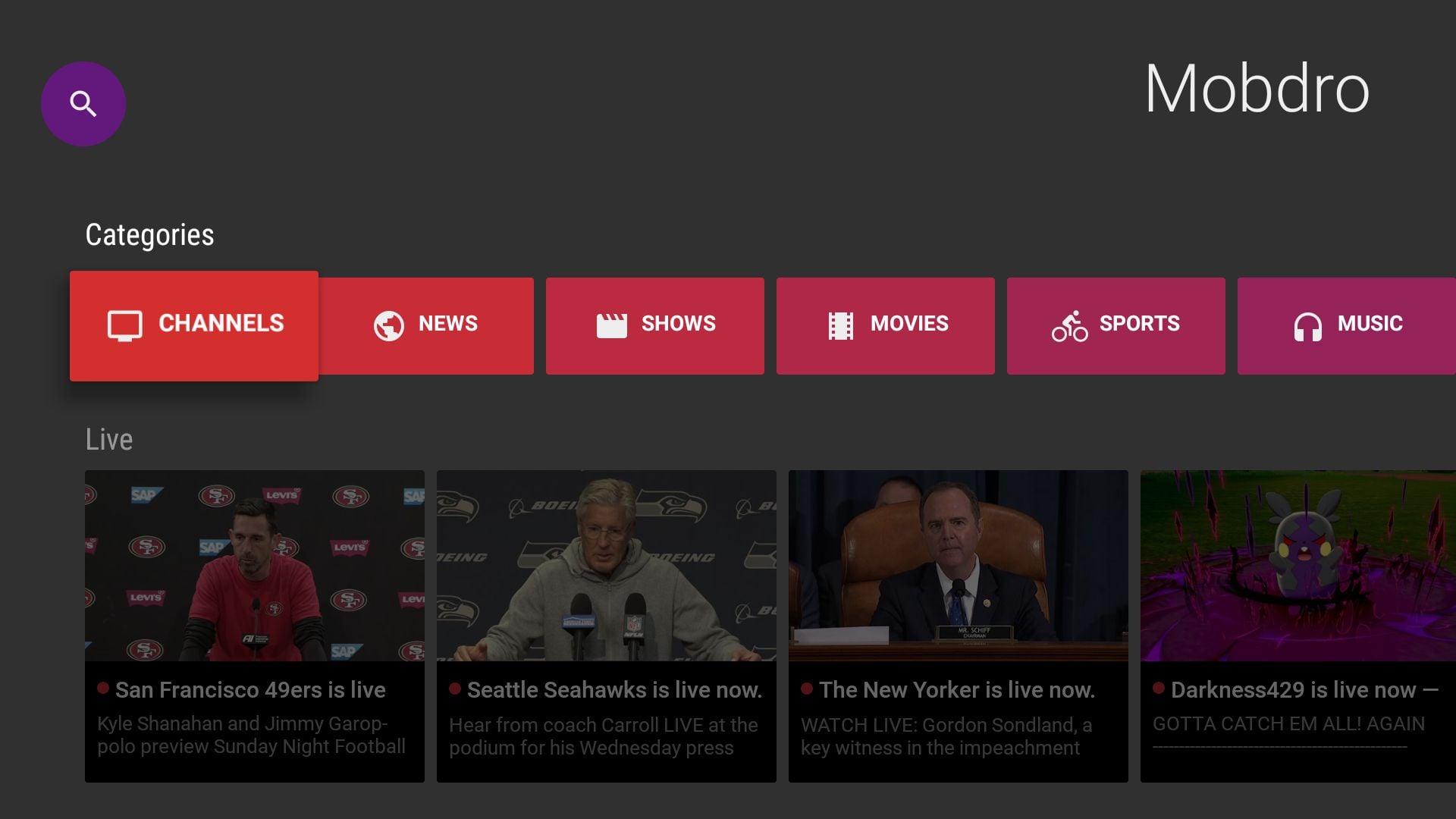Click 'Seattle Seahawks is live now.' title
Screen dimensions: 1456x819
click(614, 690)
